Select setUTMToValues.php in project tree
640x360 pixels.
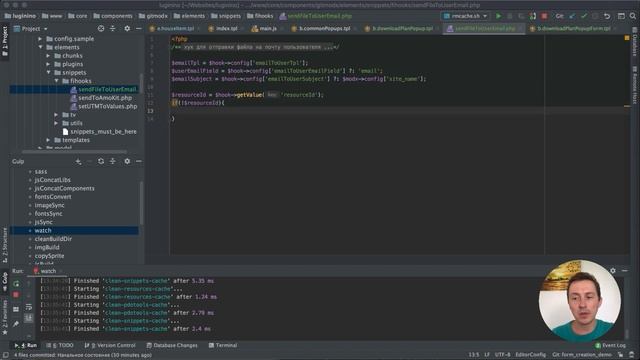tap(108, 106)
